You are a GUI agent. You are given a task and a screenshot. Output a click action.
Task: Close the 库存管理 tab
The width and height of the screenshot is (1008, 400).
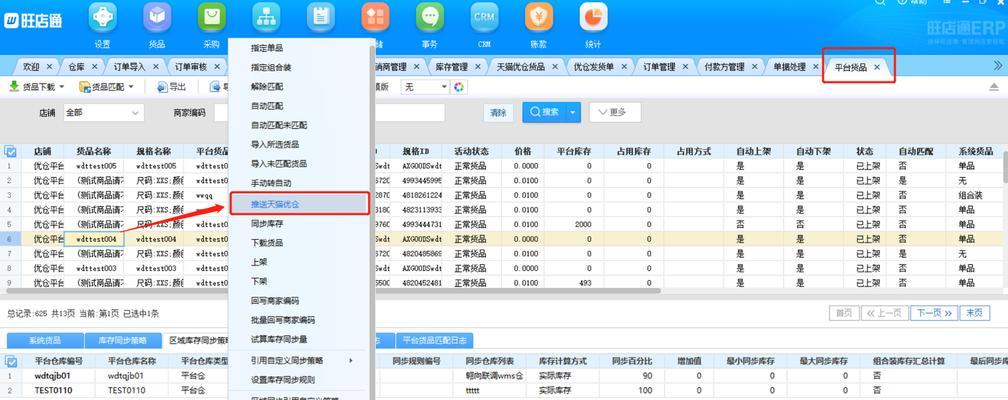click(477, 66)
